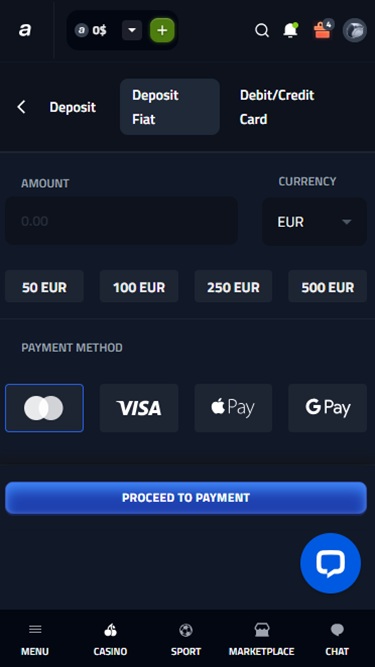Open the Sport section

click(186, 639)
